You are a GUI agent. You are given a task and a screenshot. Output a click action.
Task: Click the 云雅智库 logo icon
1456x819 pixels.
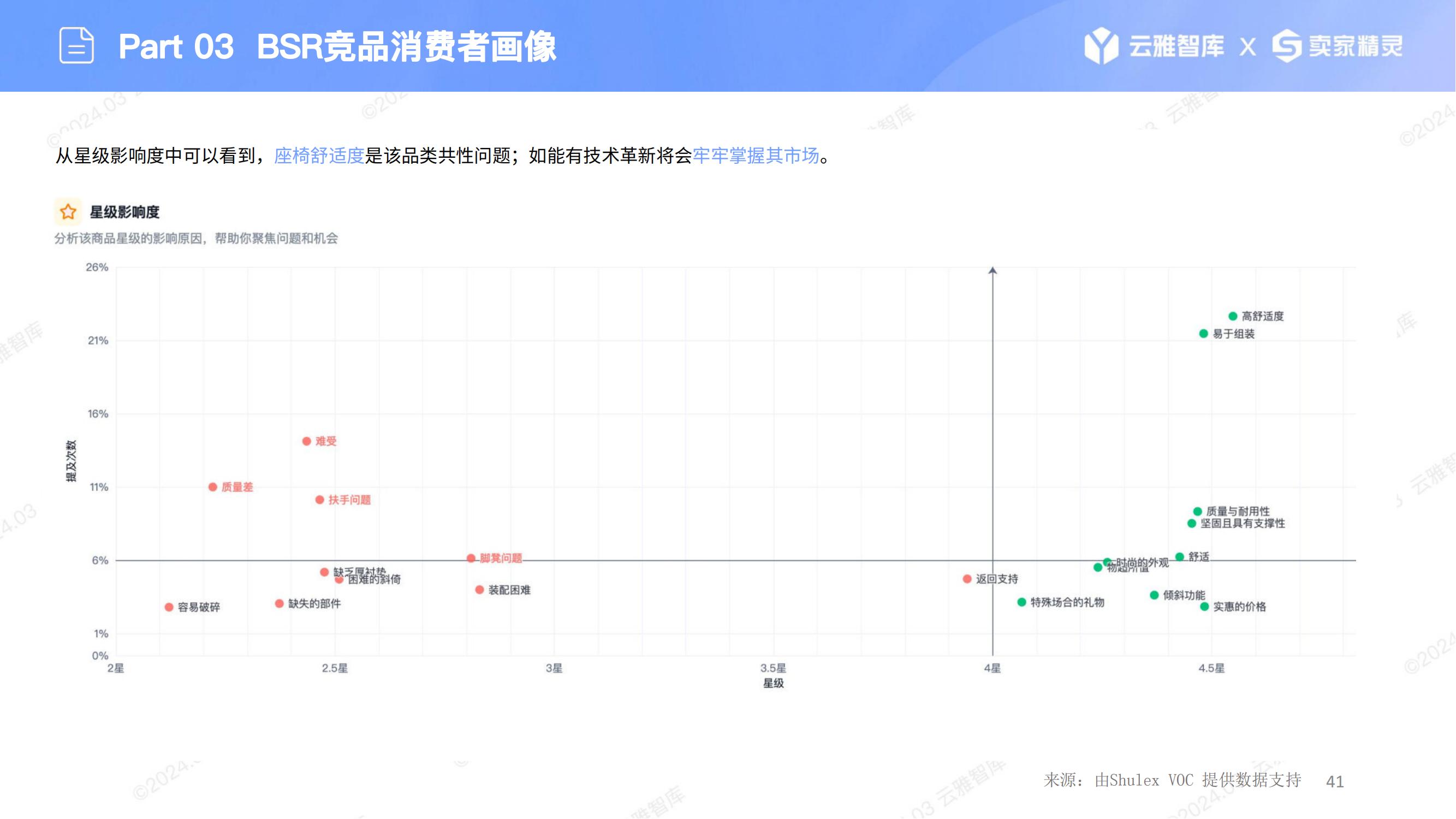pyautogui.click(x=1101, y=45)
